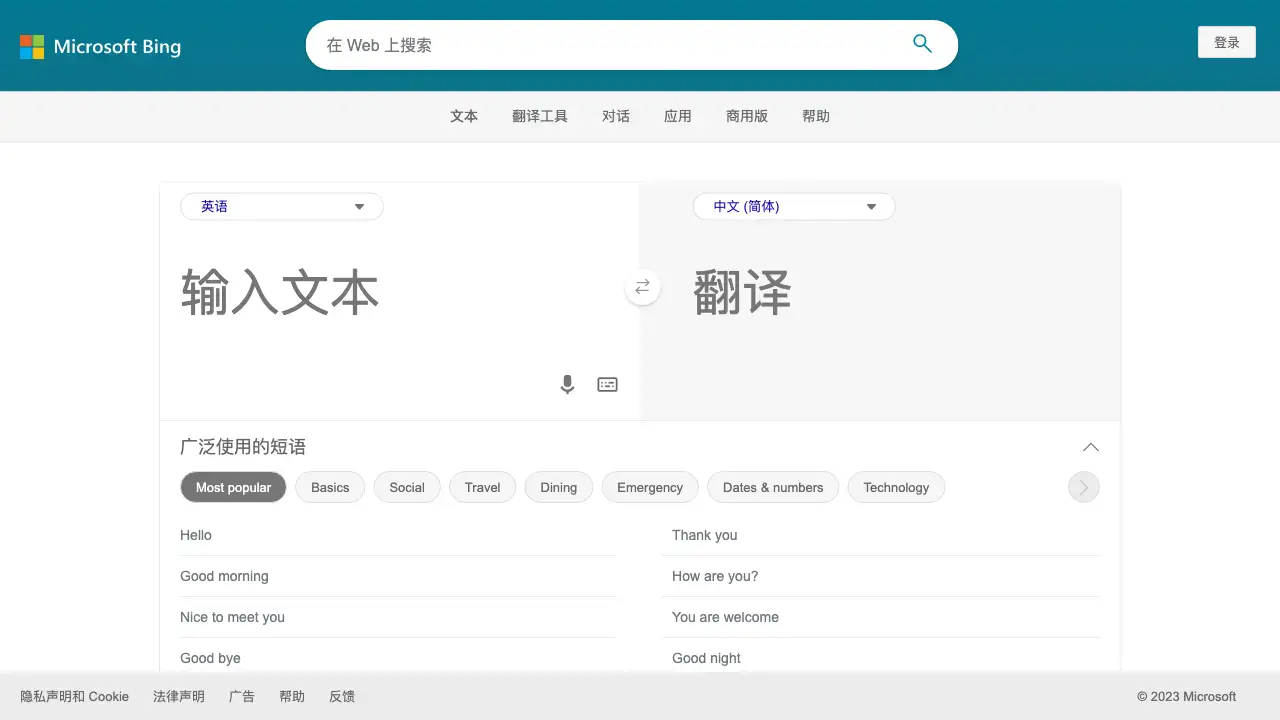Image resolution: width=1280 pixels, height=720 pixels.
Task: Click the web search input field
Action: point(600,44)
